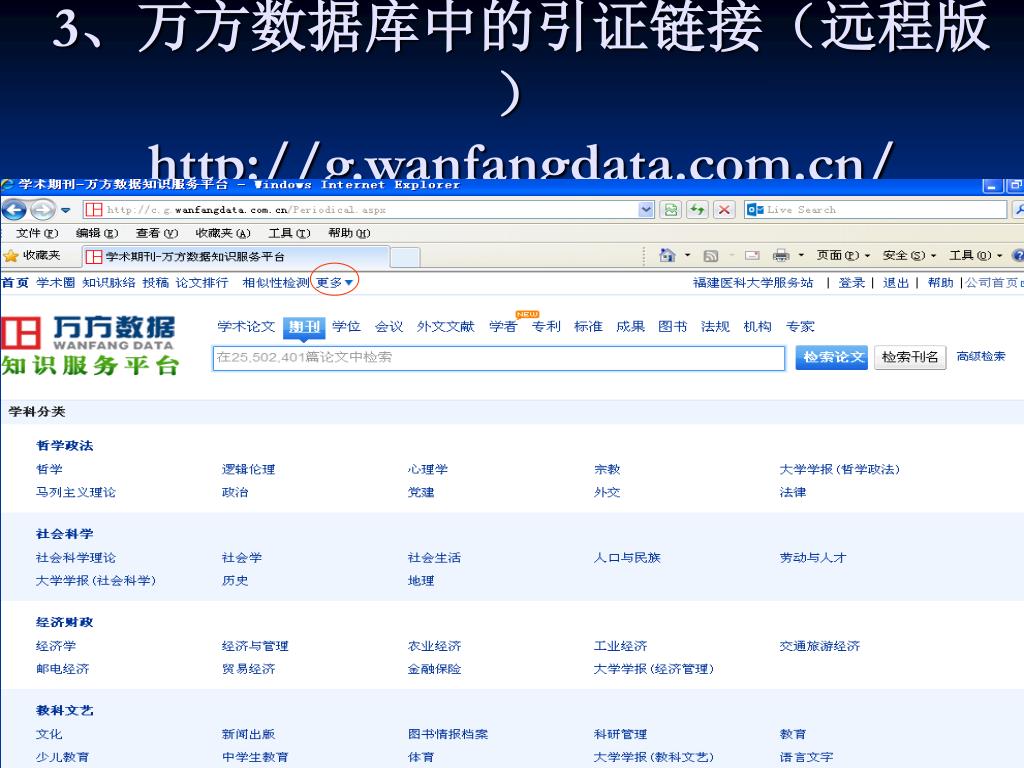The height and width of the screenshot is (768, 1024).
Task: Select the 学术期刊-万方数据知识服务平台 browser tab
Action: pyautogui.click(x=236, y=257)
